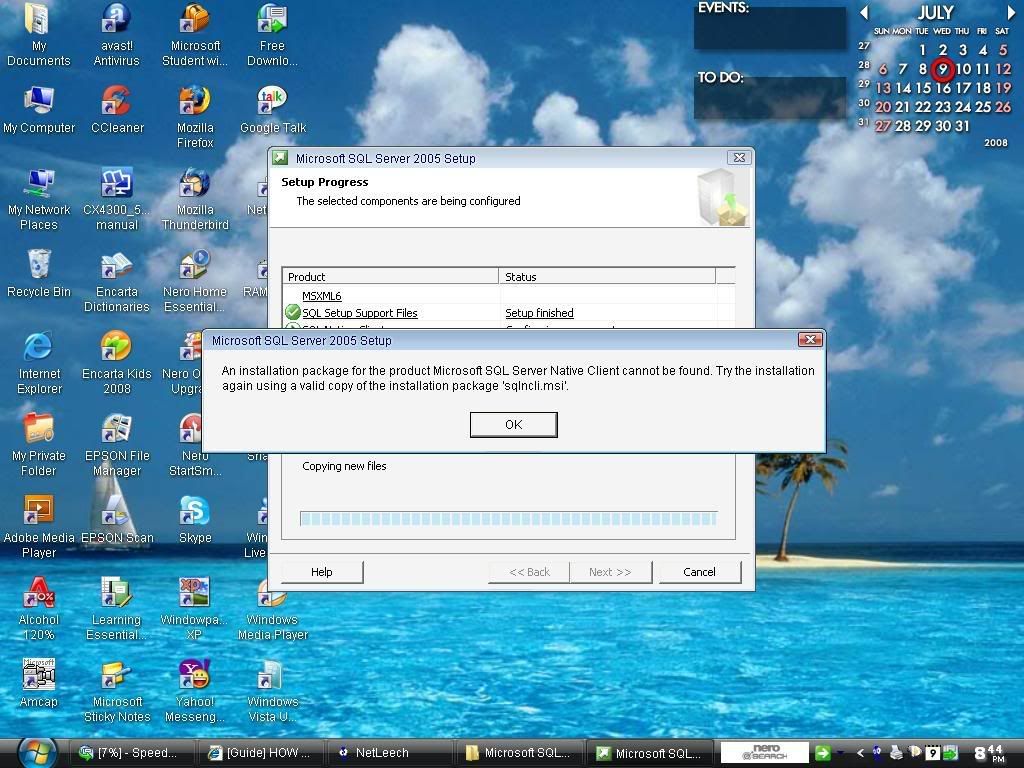Screen dimensions: 1024x768
Task: Open the Recycle Bin icon
Action: coord(39,266)
